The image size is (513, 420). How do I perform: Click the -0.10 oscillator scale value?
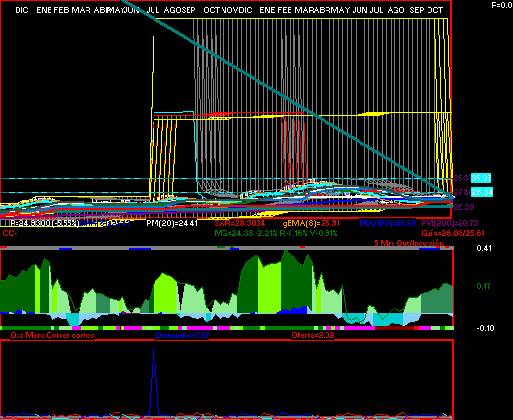pos(485,328)
